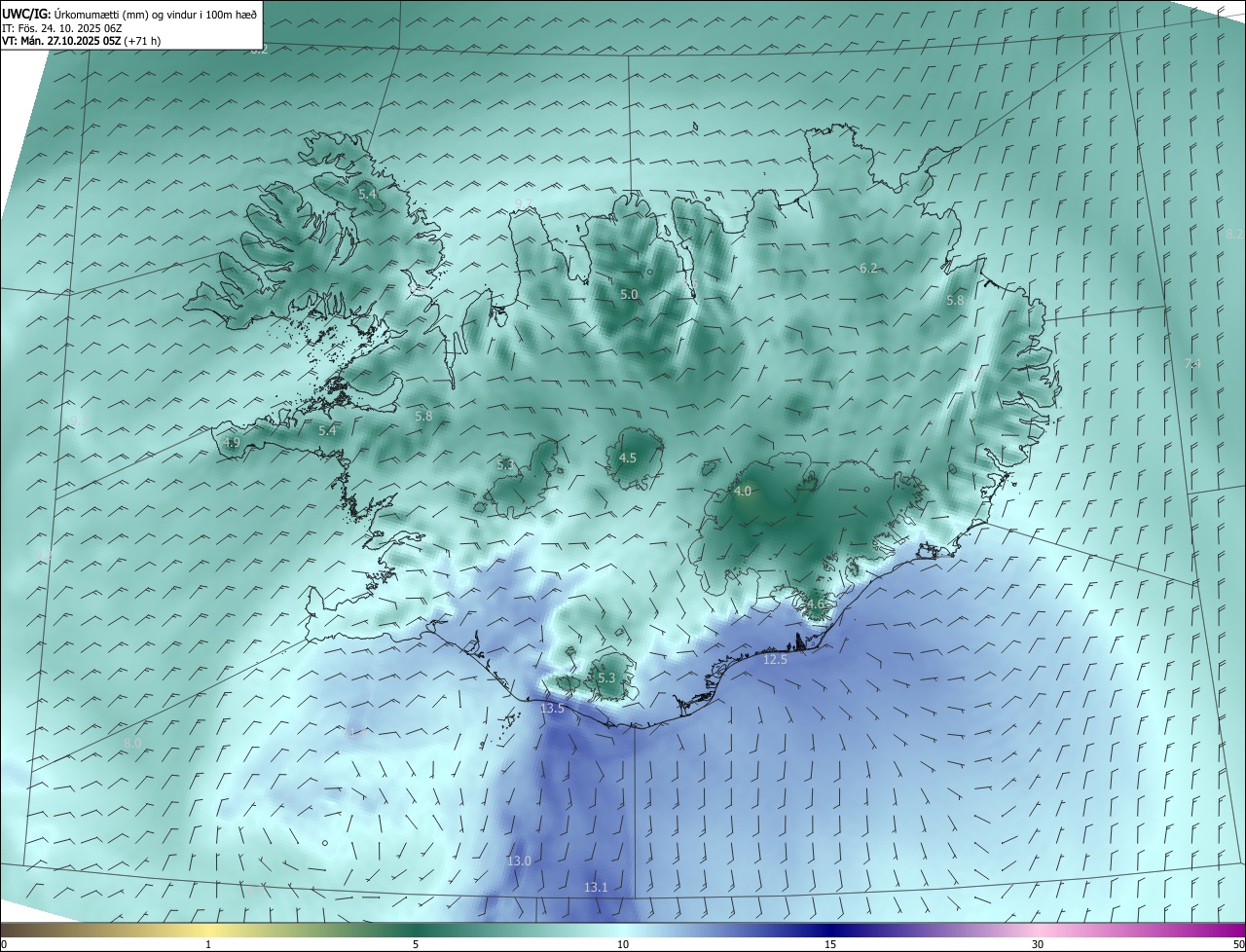This screenshot has width=1246, height=952.
Task: Select the 5 tick on the color scale
Action: [416, 945]
